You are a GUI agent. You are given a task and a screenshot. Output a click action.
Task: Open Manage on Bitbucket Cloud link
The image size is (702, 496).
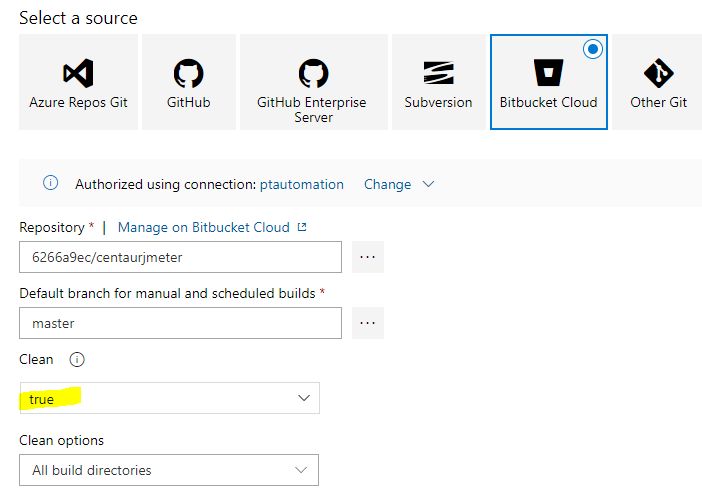point(203,227)
